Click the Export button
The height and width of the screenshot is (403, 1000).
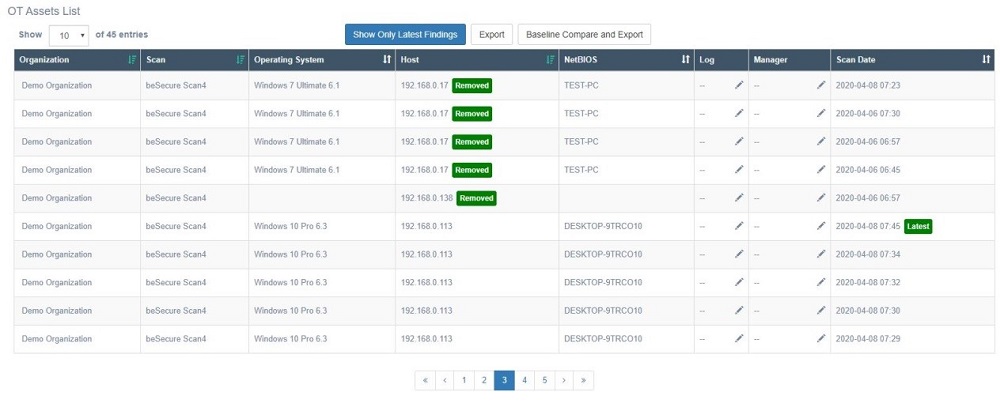[491, 35]
